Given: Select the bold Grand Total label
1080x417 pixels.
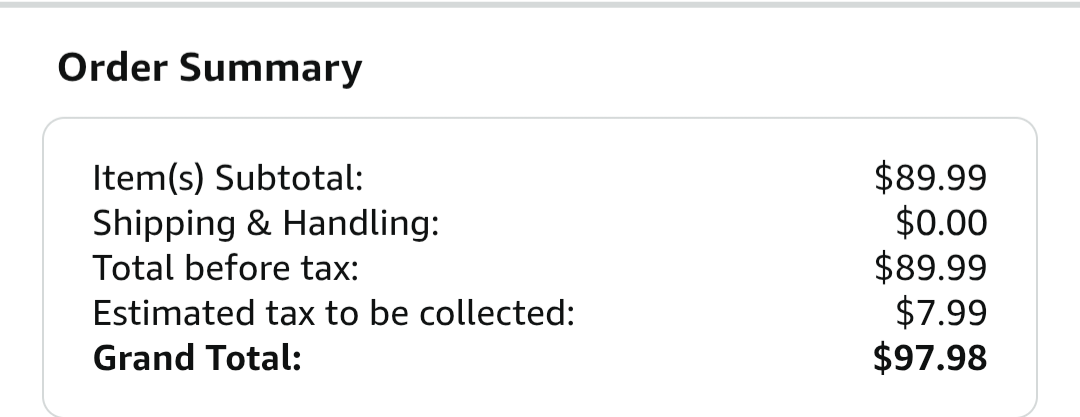Looking at the screenshot, I should (x=197, y=358).
